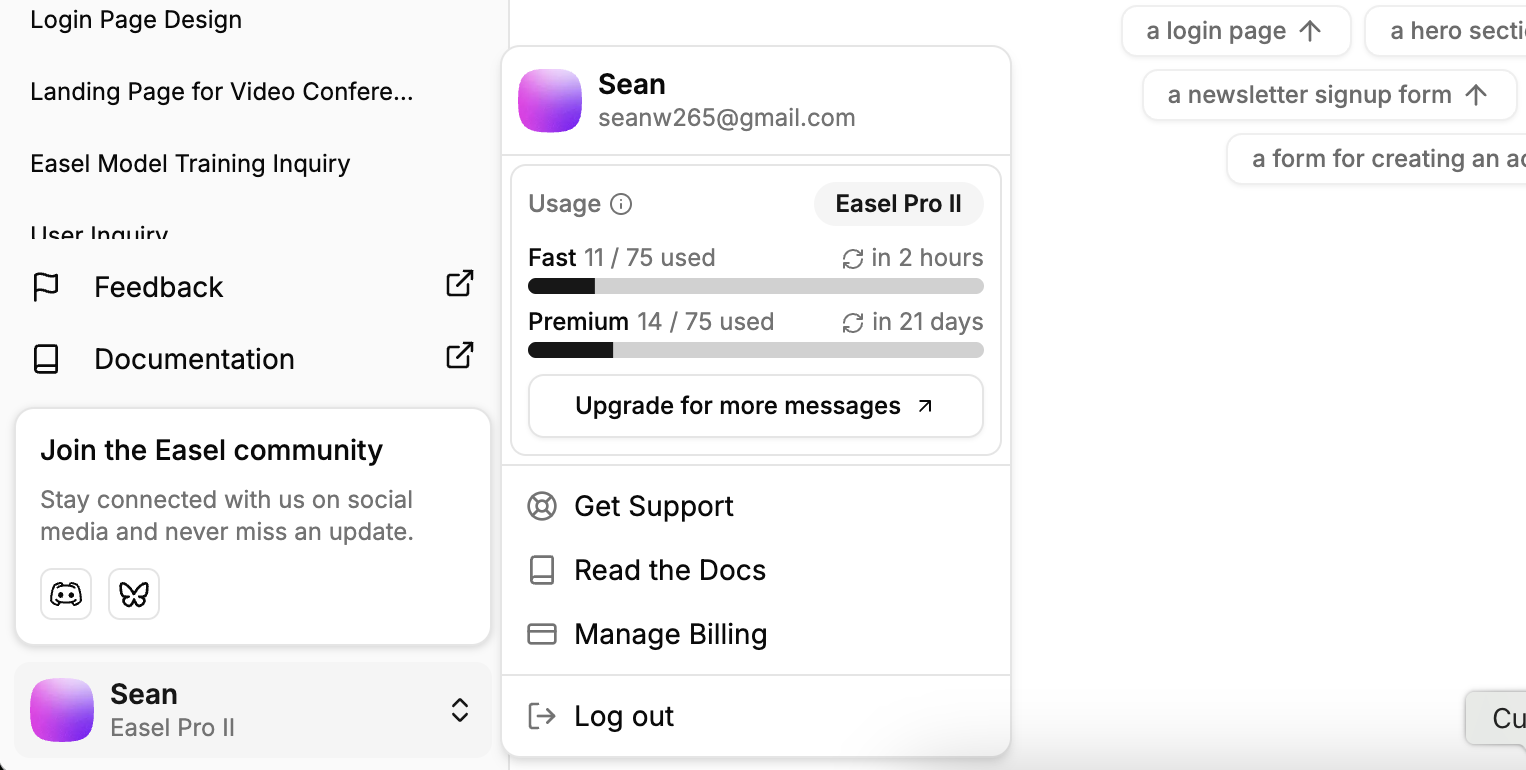1526x770 pixels.
Task: Open the Easel Model Training Inquiry chat
Action: point(190,163)
